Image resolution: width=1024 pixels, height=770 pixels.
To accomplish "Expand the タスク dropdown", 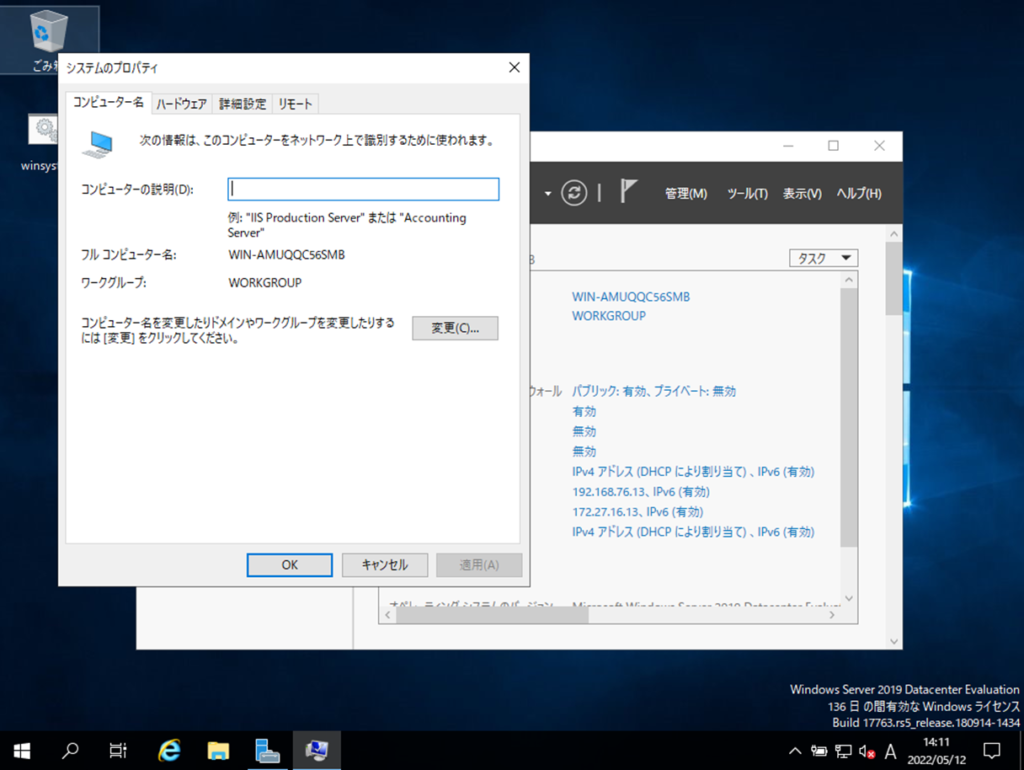I will tap(823, 258).
